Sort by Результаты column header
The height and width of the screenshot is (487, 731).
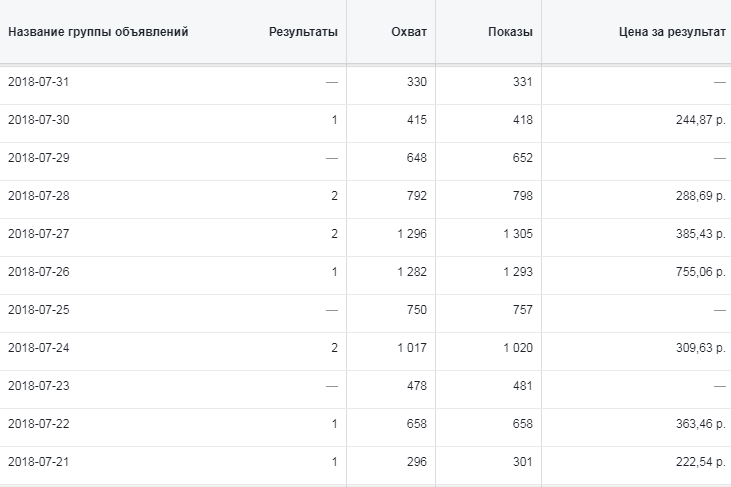point(303,32)
